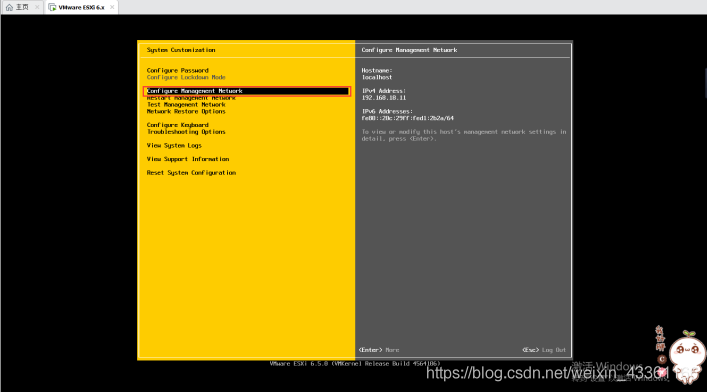Click the System Customization heading
Viewport: 708px width, 392px height.
click(181, 50)
